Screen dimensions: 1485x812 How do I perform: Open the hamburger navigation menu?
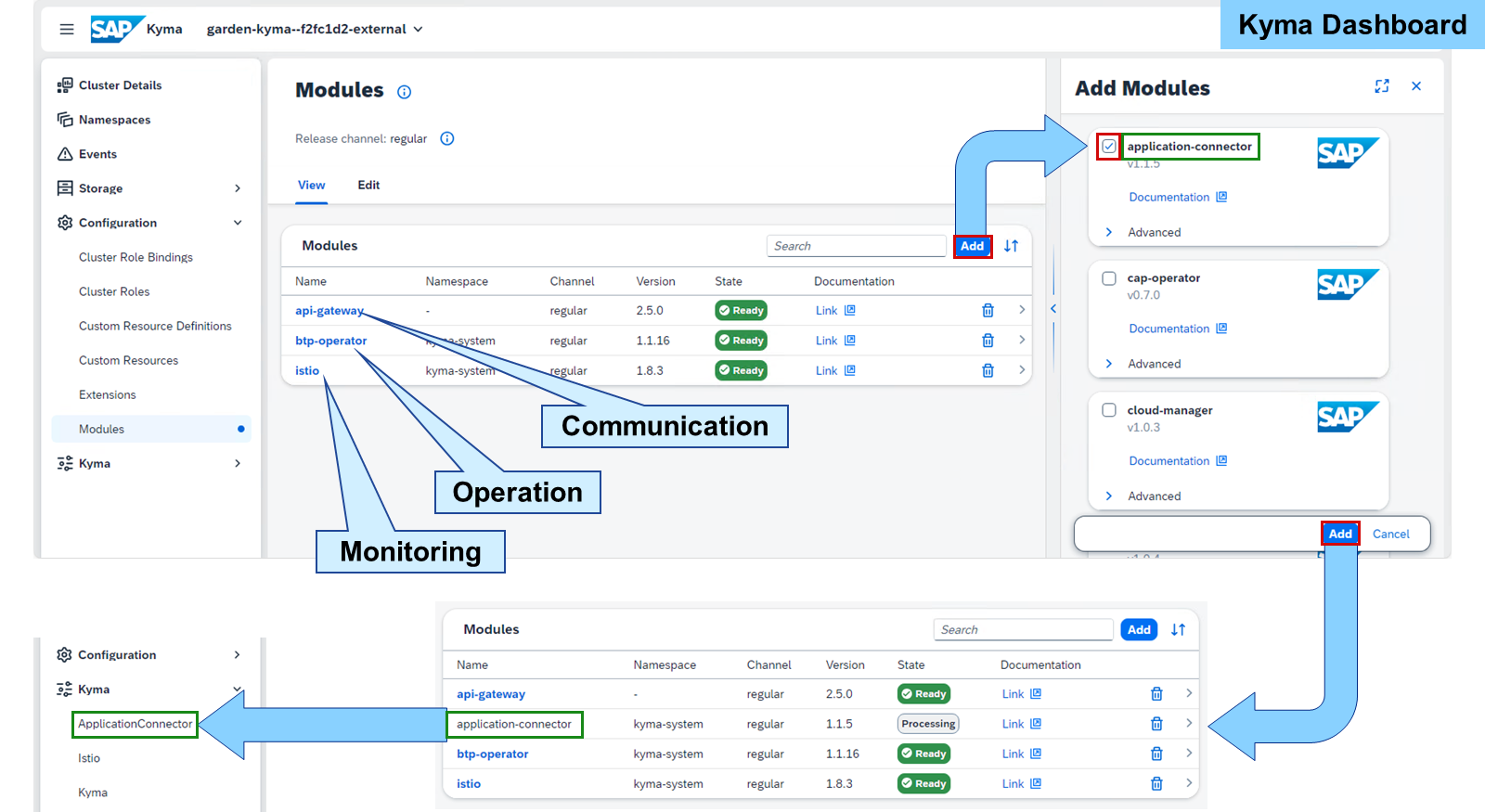[67, 29]
